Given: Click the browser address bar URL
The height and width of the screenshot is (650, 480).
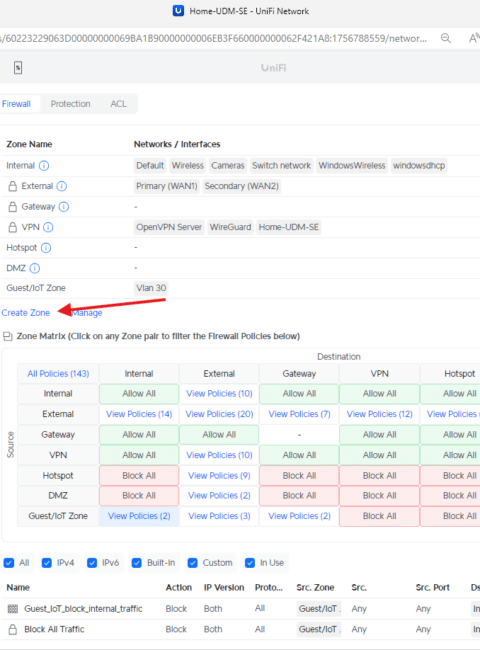Looking at the screenshot, I should (x=213, y=38).
